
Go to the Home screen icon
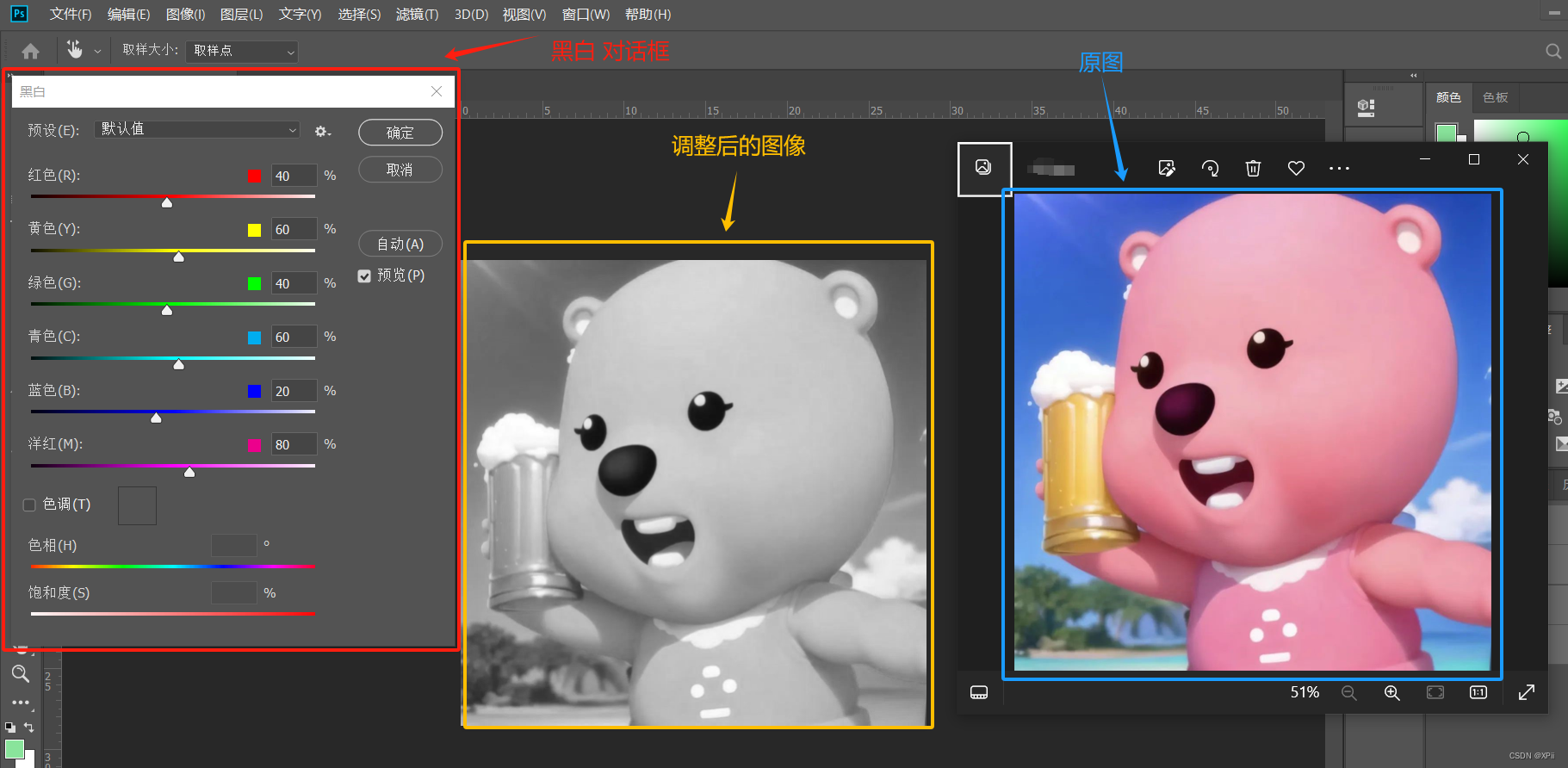coord(30,52)
